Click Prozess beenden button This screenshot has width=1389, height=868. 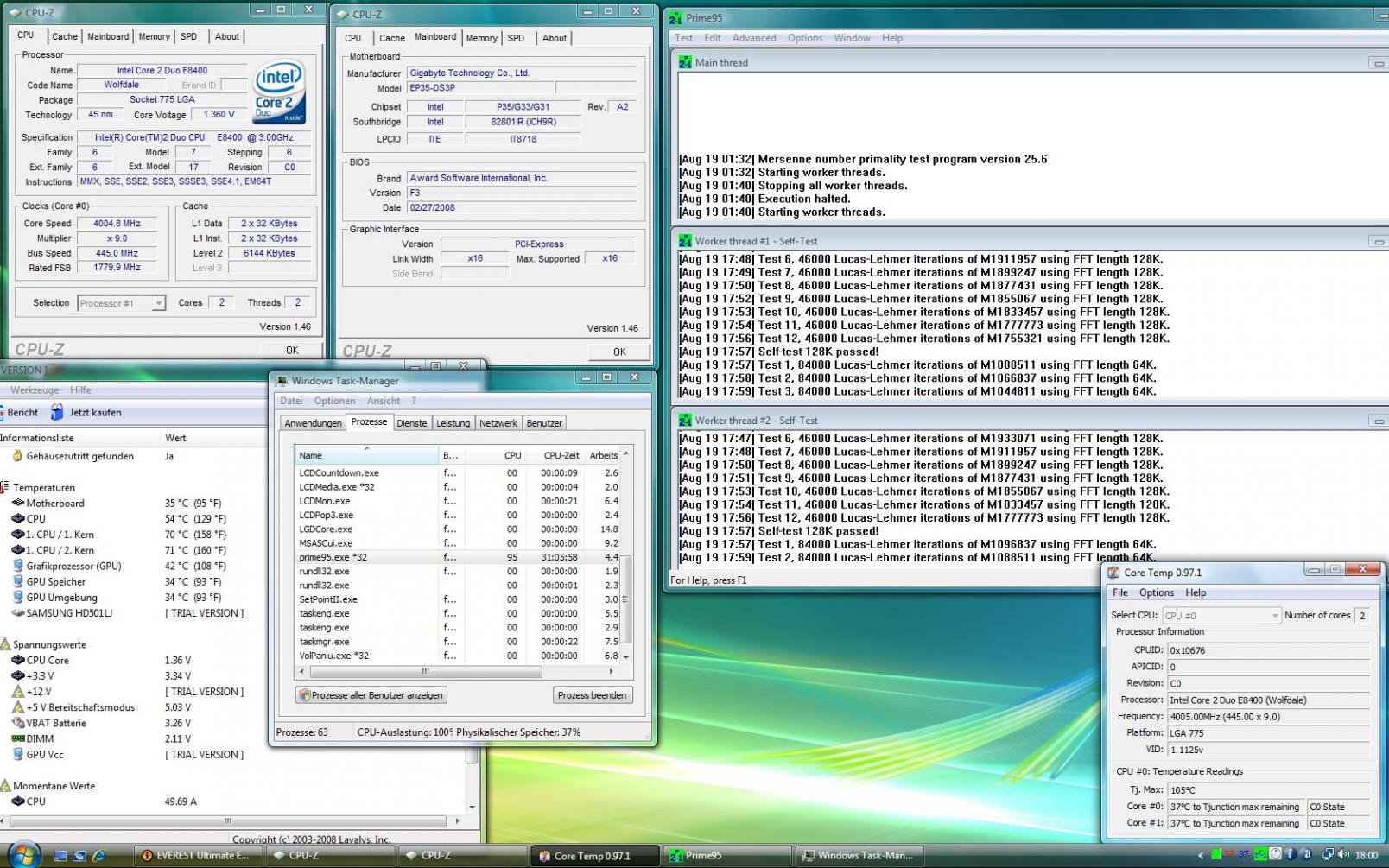[x=592, y=695]
